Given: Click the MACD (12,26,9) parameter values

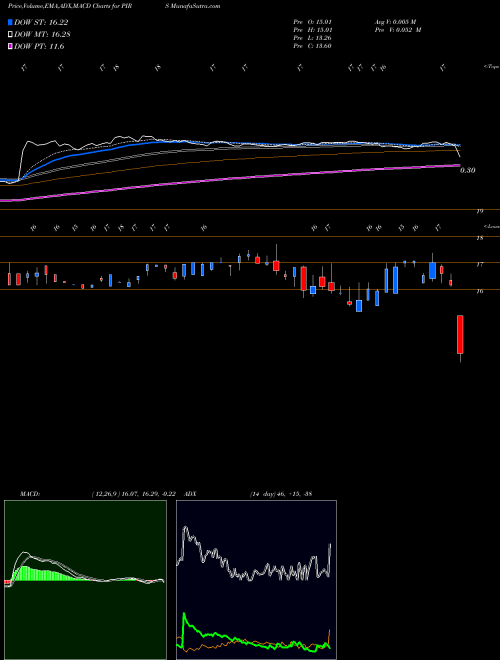Looking at the screenshot, I should pyautogui.click(x=133, y=494).
